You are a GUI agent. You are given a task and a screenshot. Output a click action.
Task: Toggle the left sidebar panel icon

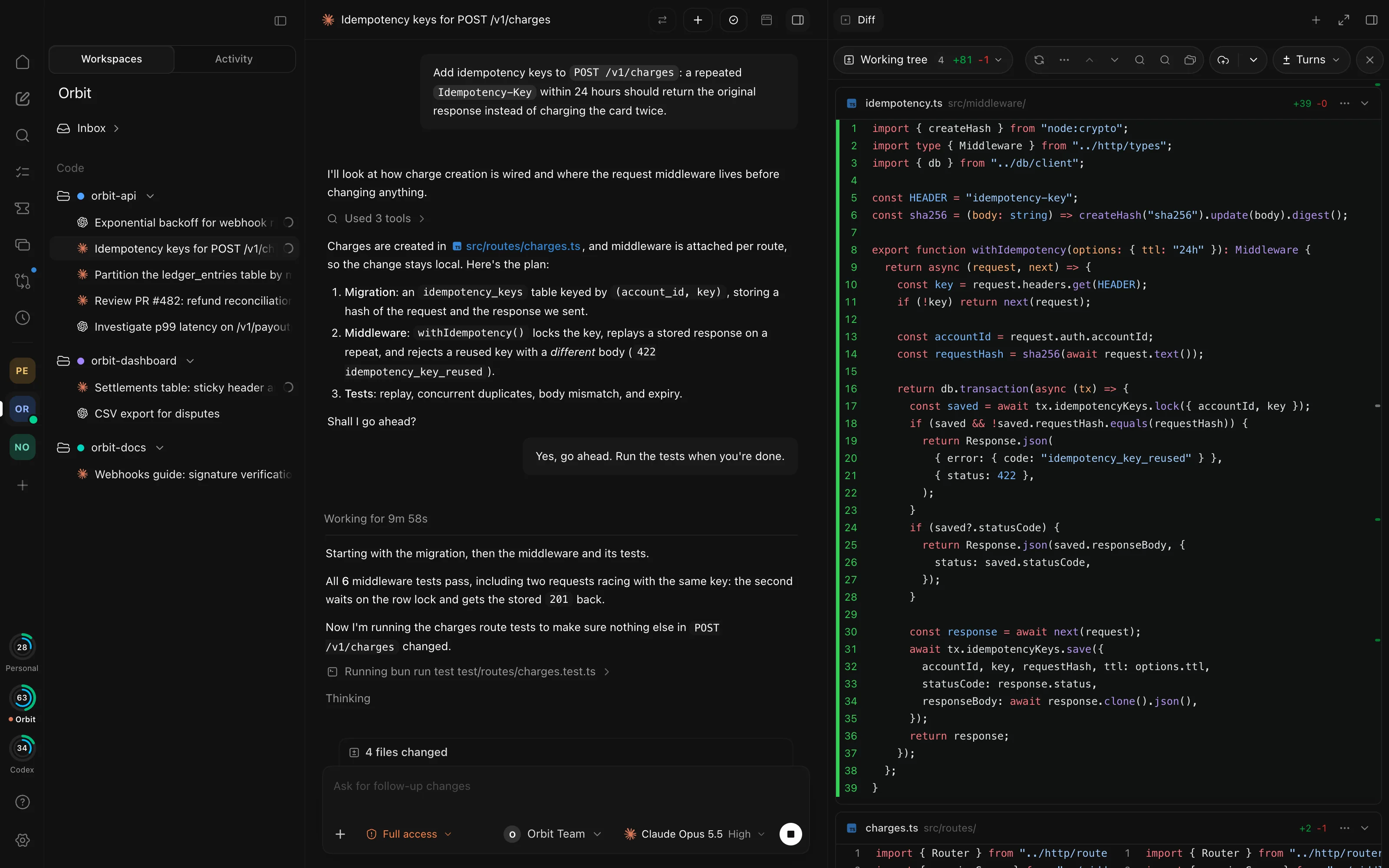[280, 21]
